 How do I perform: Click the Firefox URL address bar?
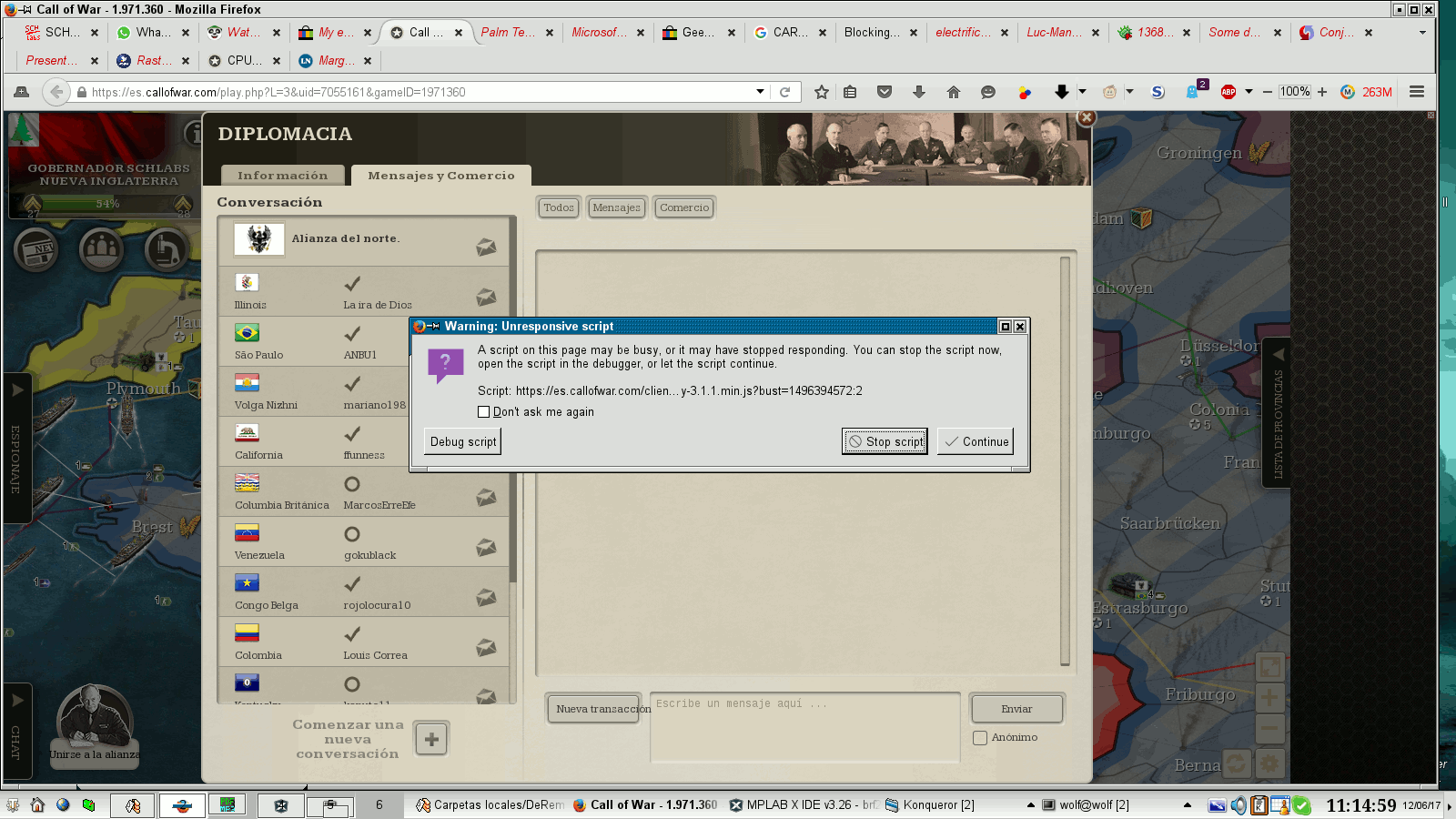(419, 92)
